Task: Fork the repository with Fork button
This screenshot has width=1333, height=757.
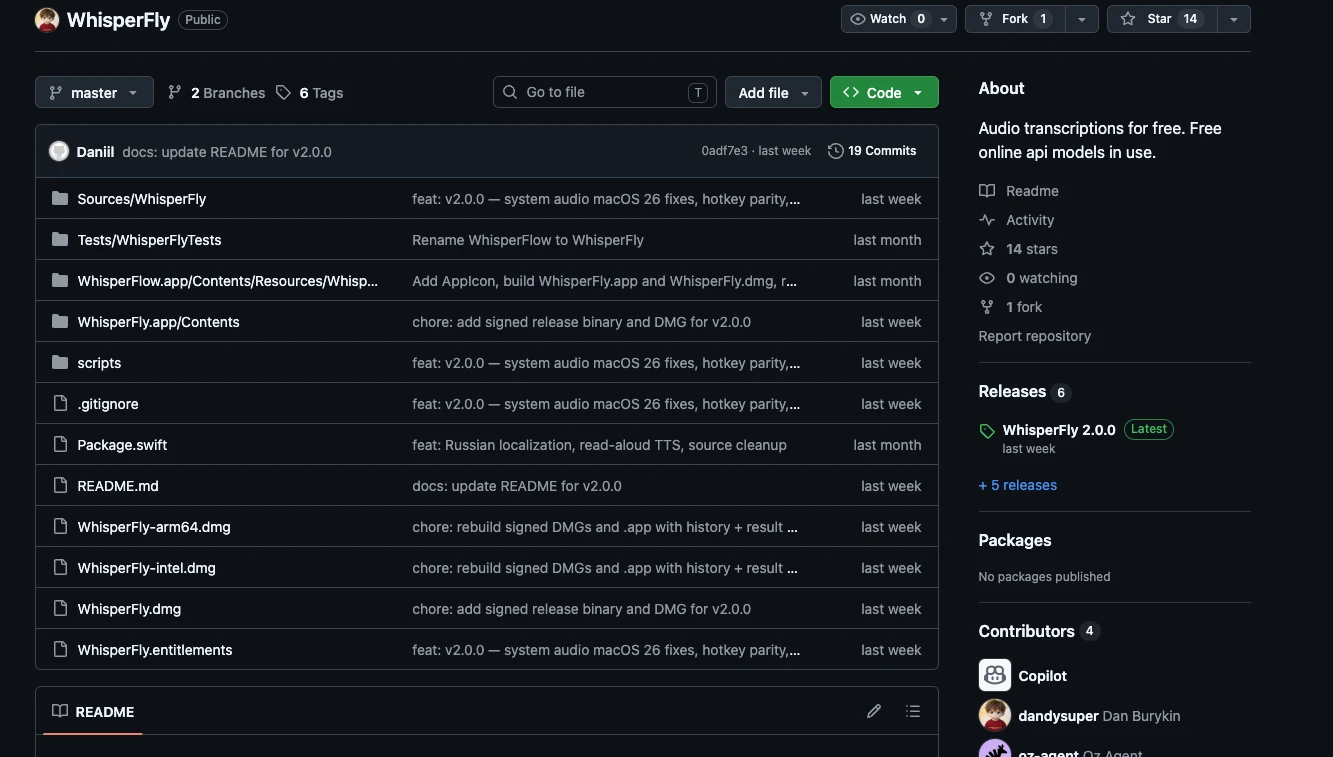Action: click(1015, 19)
